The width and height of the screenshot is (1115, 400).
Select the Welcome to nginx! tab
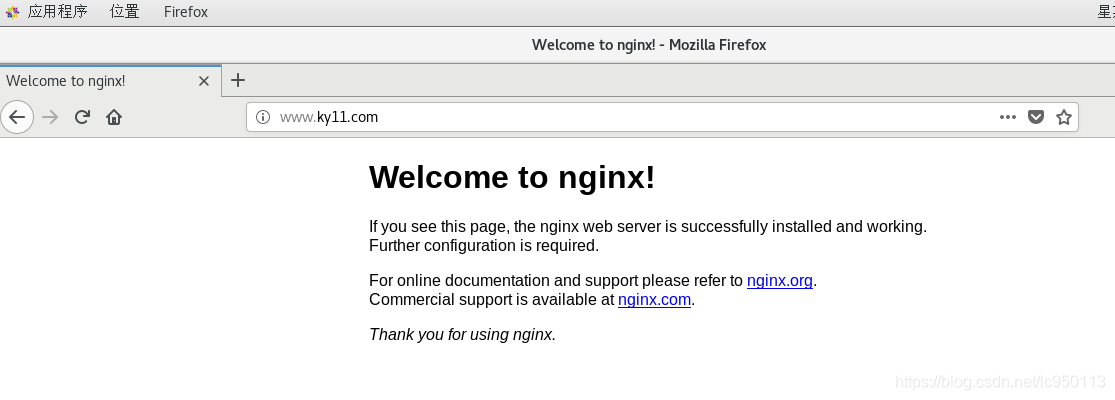pos(110,81)
